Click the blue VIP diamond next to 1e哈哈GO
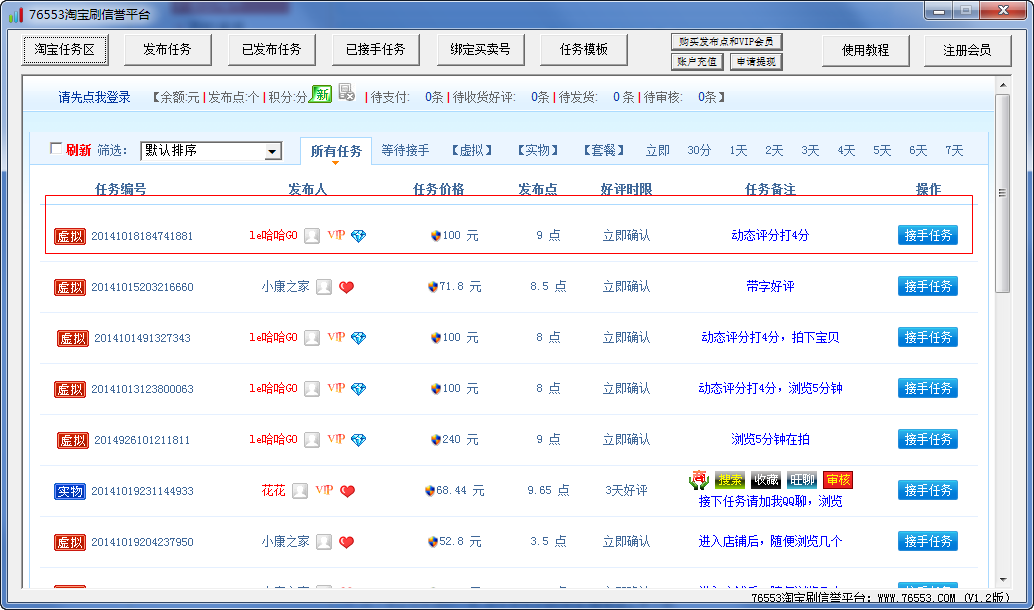The height and width of the screenshot is (610, 1034). [x=358, y=236]
